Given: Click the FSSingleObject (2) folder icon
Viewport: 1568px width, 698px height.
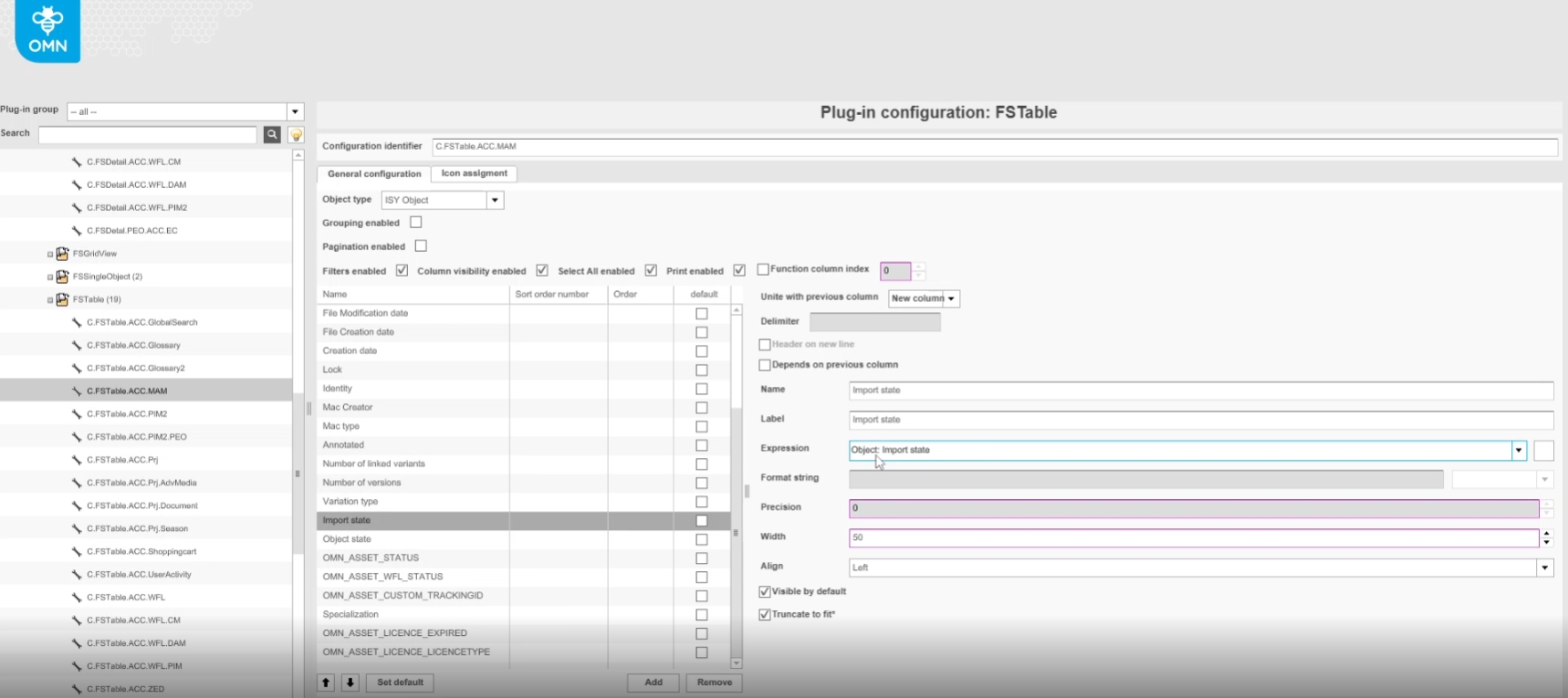Looking at the screenshot, I should click(x=62, y=276).
